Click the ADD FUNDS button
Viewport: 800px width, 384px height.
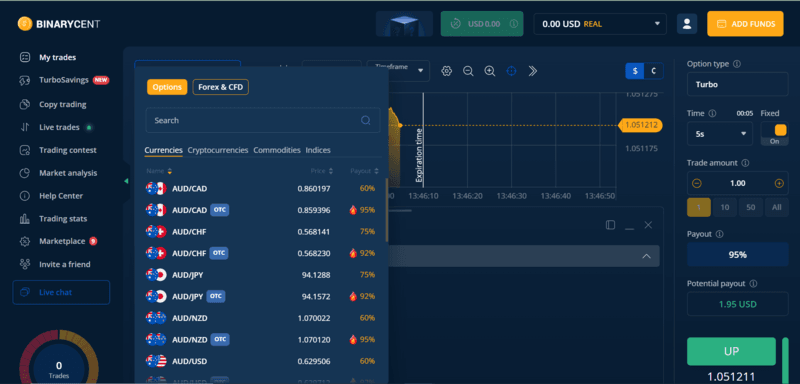745,24
